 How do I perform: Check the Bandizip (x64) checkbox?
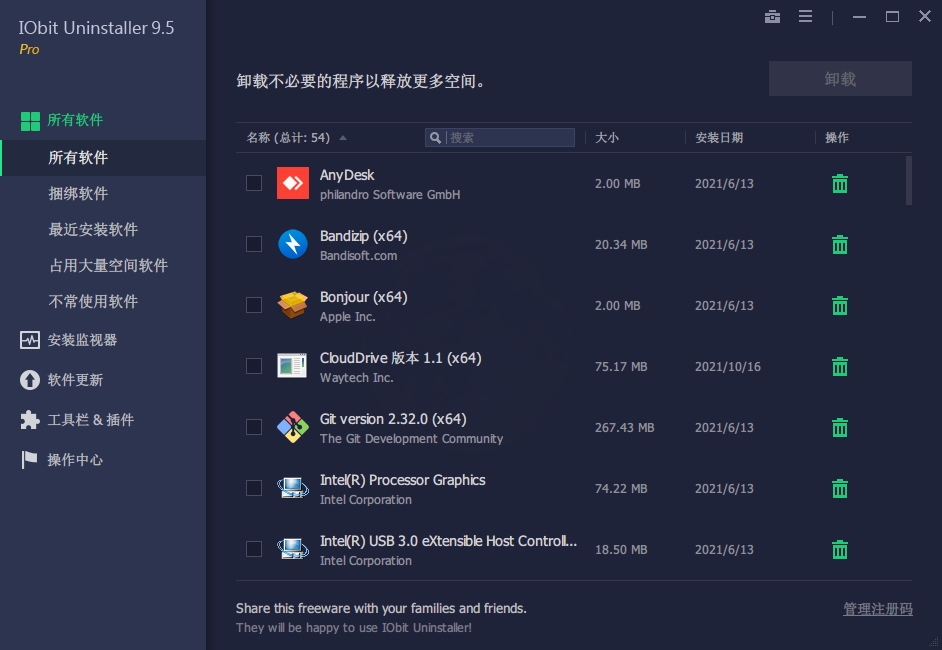pyautogui.click(x=254, y=244)
